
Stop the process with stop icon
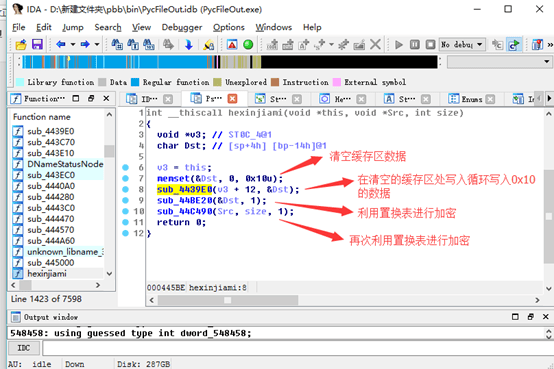point(430,45)
